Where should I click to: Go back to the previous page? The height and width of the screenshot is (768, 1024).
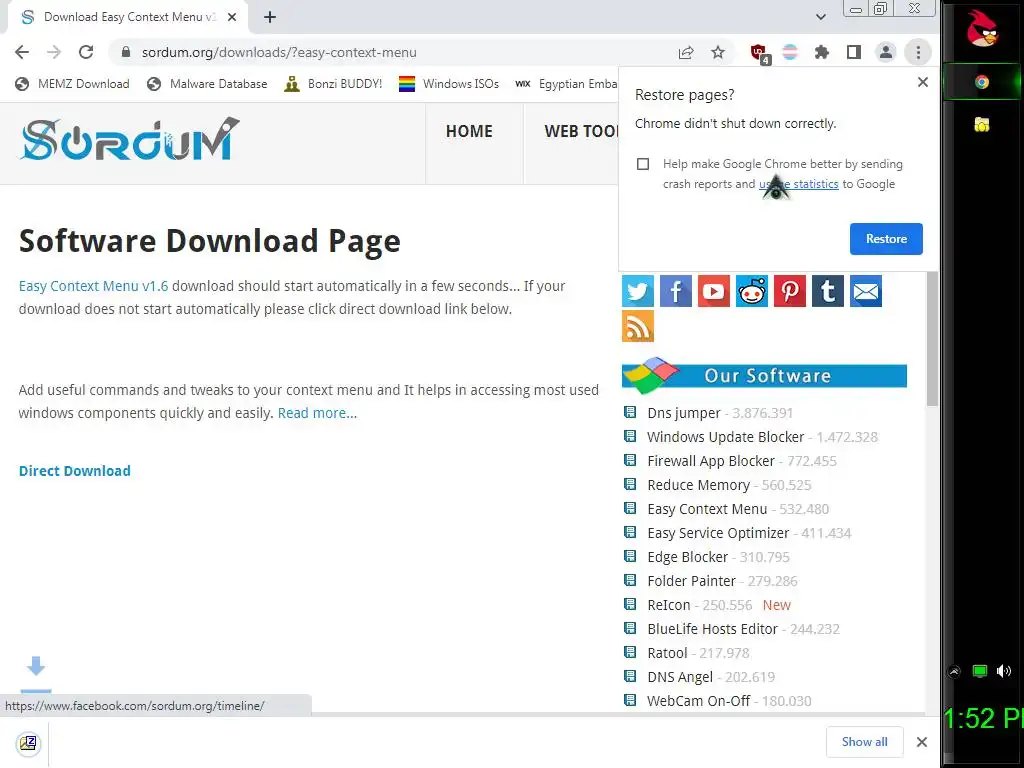click(22, 52)
